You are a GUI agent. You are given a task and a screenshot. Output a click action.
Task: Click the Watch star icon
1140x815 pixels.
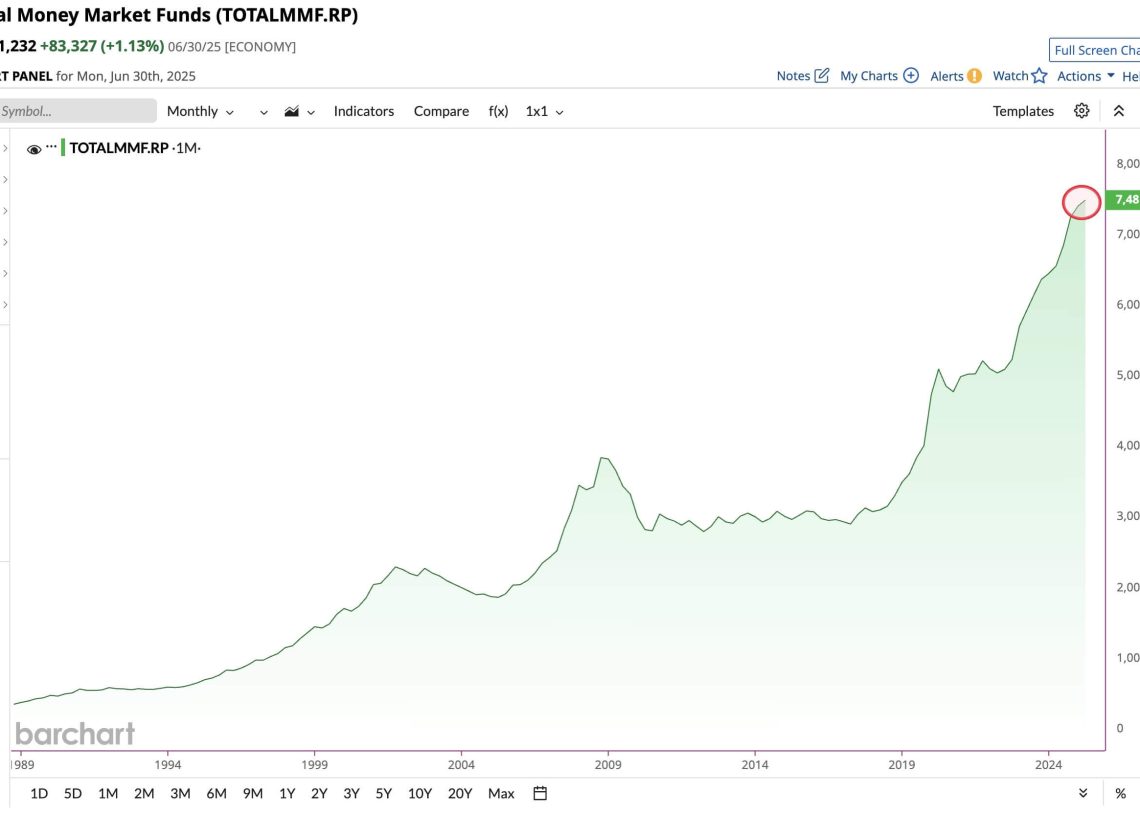point(1039,76)
